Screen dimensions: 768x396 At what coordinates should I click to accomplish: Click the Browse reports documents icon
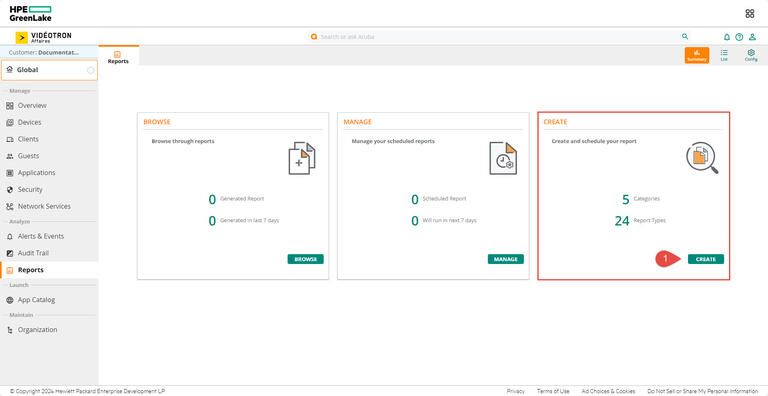(302, 158)
